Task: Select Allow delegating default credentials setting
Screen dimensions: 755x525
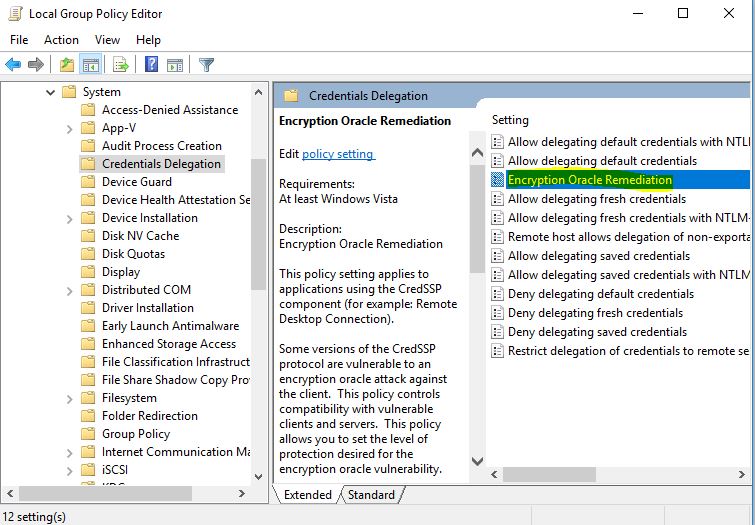Action: (x=602, y=161)
